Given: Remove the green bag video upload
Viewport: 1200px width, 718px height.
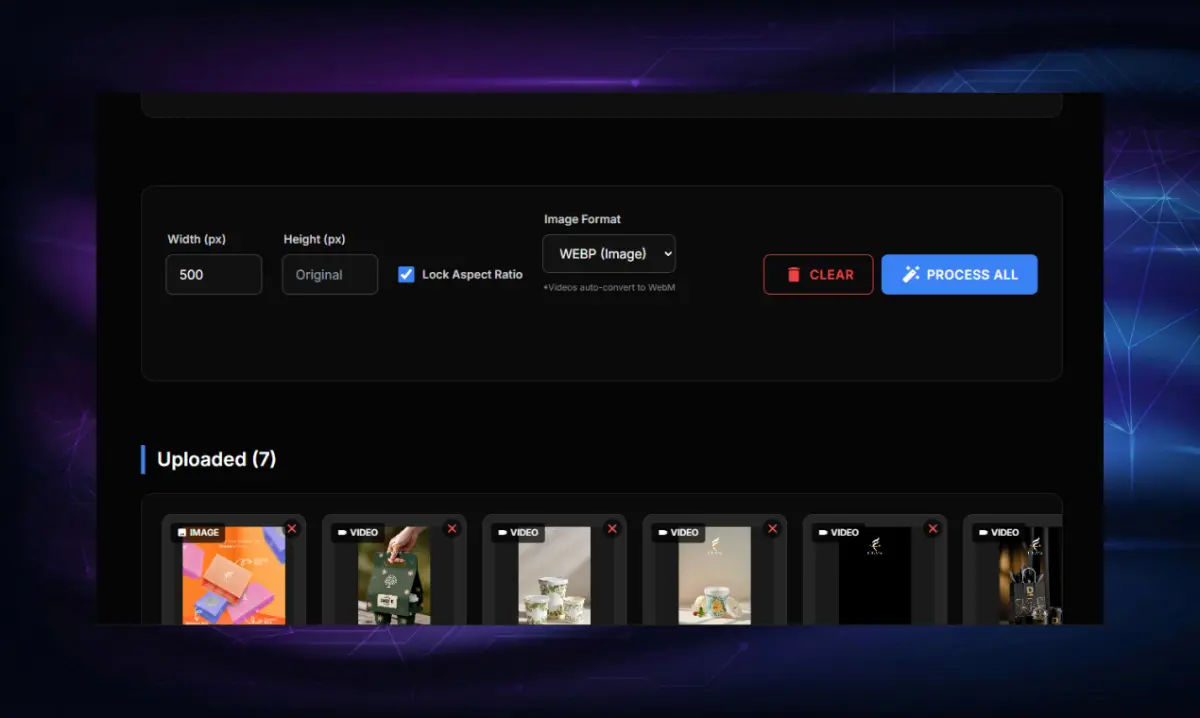Looking at the screenshot, I should click(452, 529).
